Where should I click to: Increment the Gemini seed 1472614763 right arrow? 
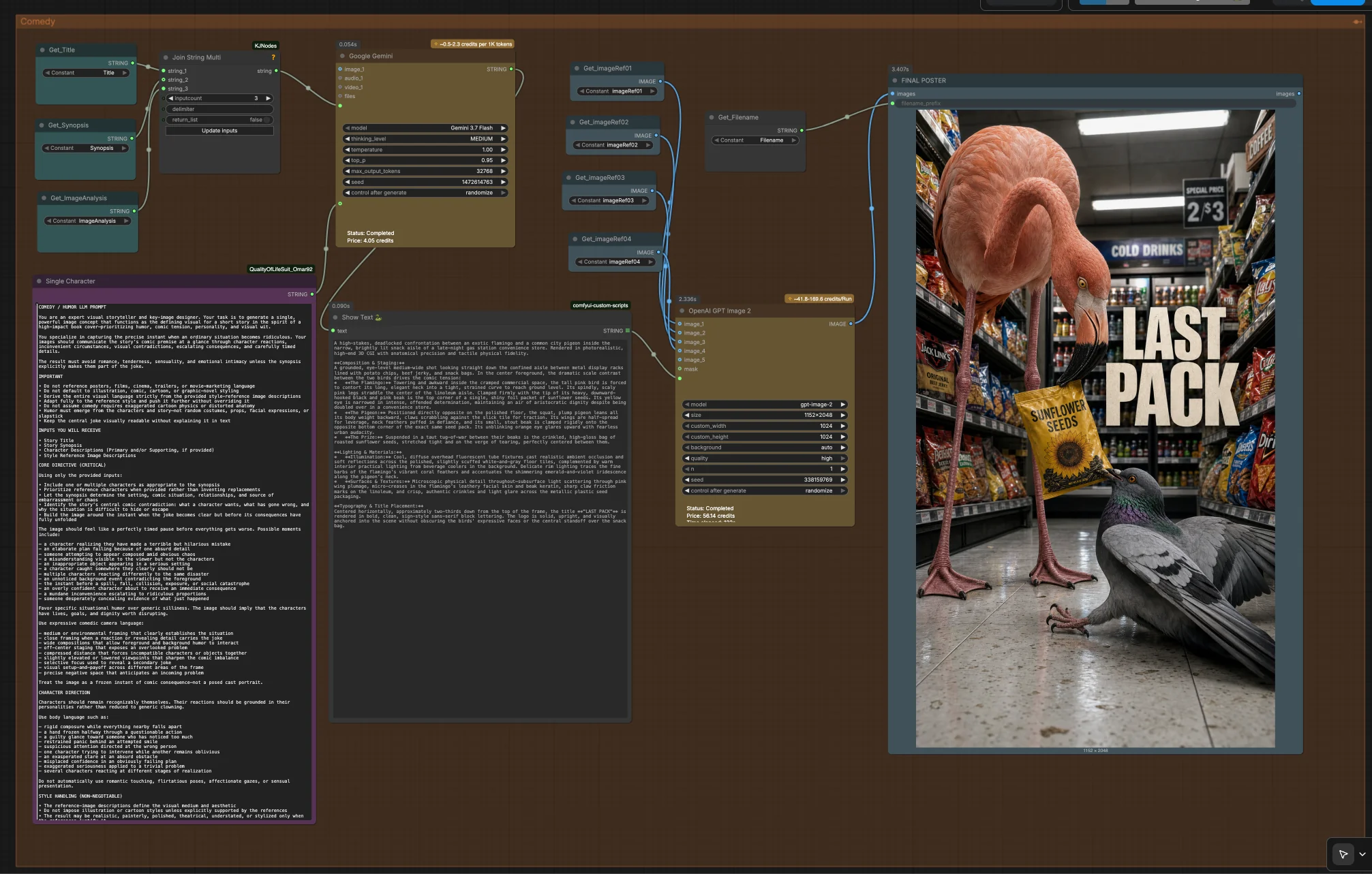[x=503, y=182]
